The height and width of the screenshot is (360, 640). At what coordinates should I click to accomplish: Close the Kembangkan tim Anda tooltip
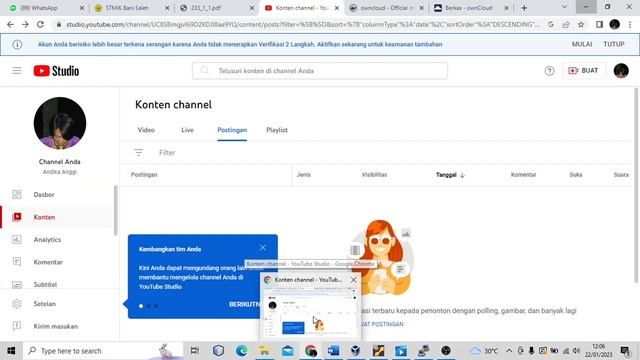(x=263, y=247)
